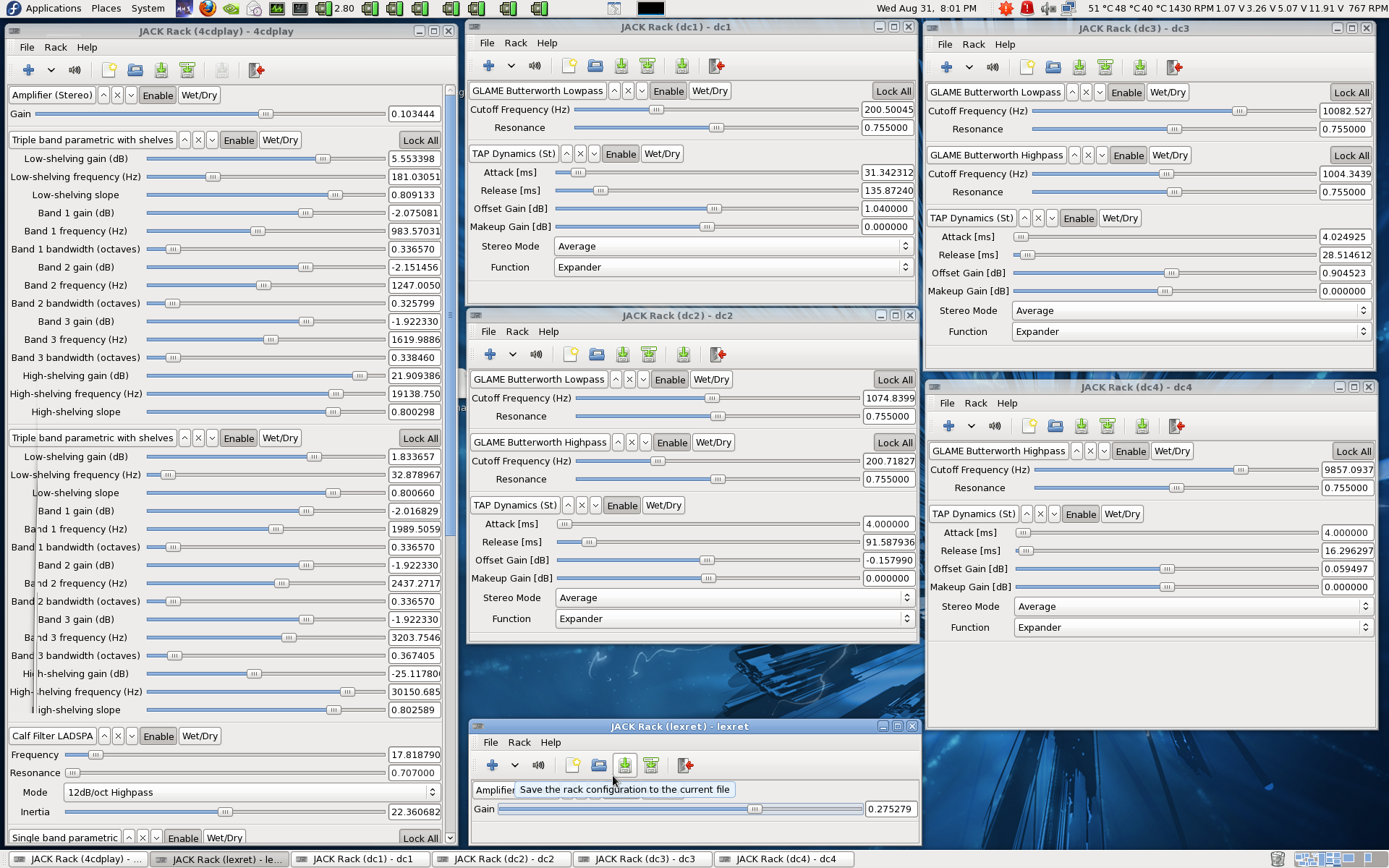
Task: Open the add-plugin dropdown arrow in lexret toolbar
Action: pyautogui.click(x=515, y=765)
